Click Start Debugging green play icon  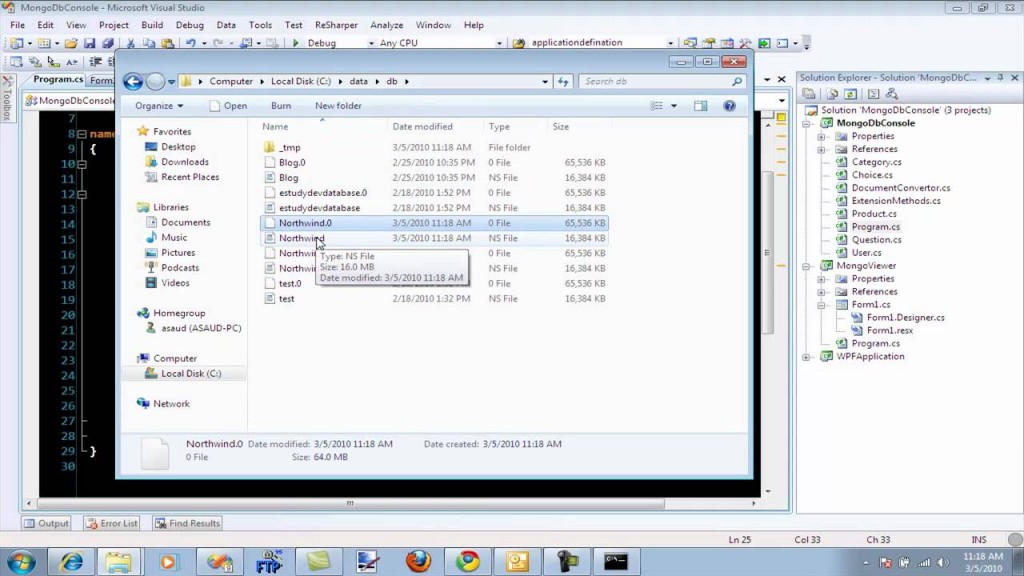(x=295, y=43)
